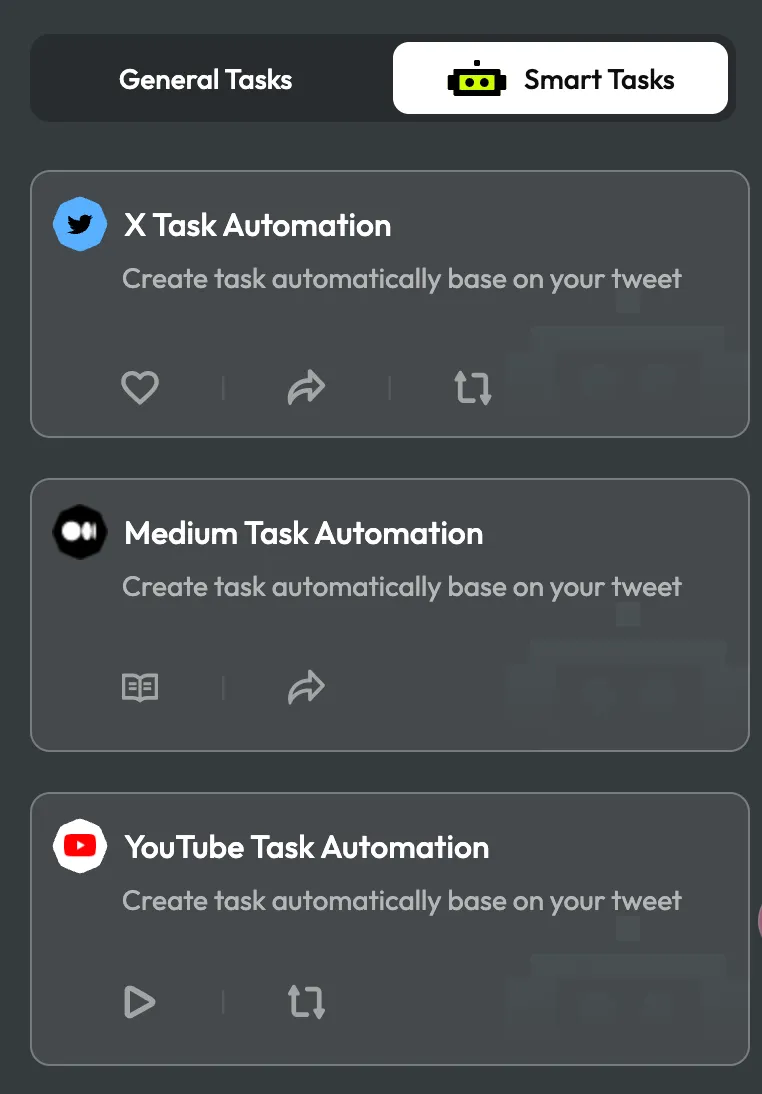Click the heart like icon
Viewport: 762px width, 1094px height.
(x=140, y=387)
